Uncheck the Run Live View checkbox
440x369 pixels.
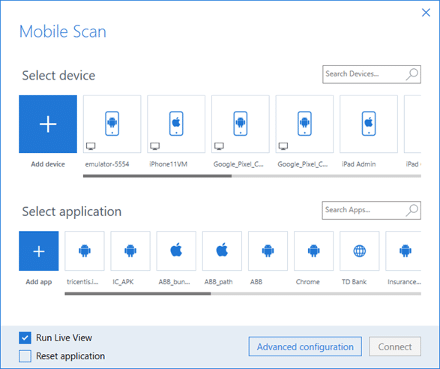point(25,338)
